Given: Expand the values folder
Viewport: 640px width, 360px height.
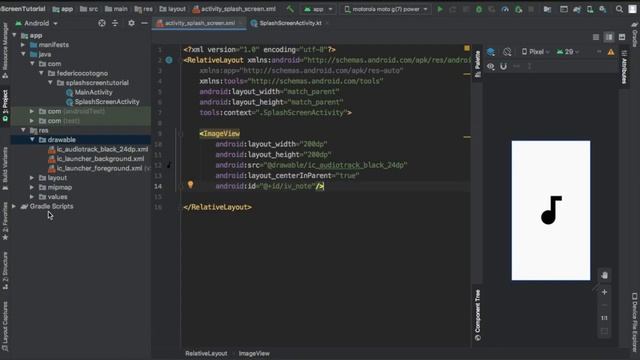Looking at the screenshot, I should click(x=32, y=197).
